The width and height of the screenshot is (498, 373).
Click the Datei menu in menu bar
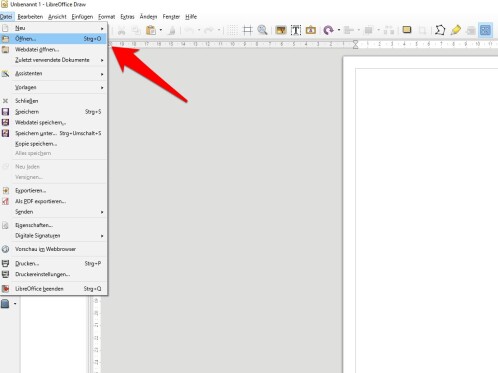6,17
